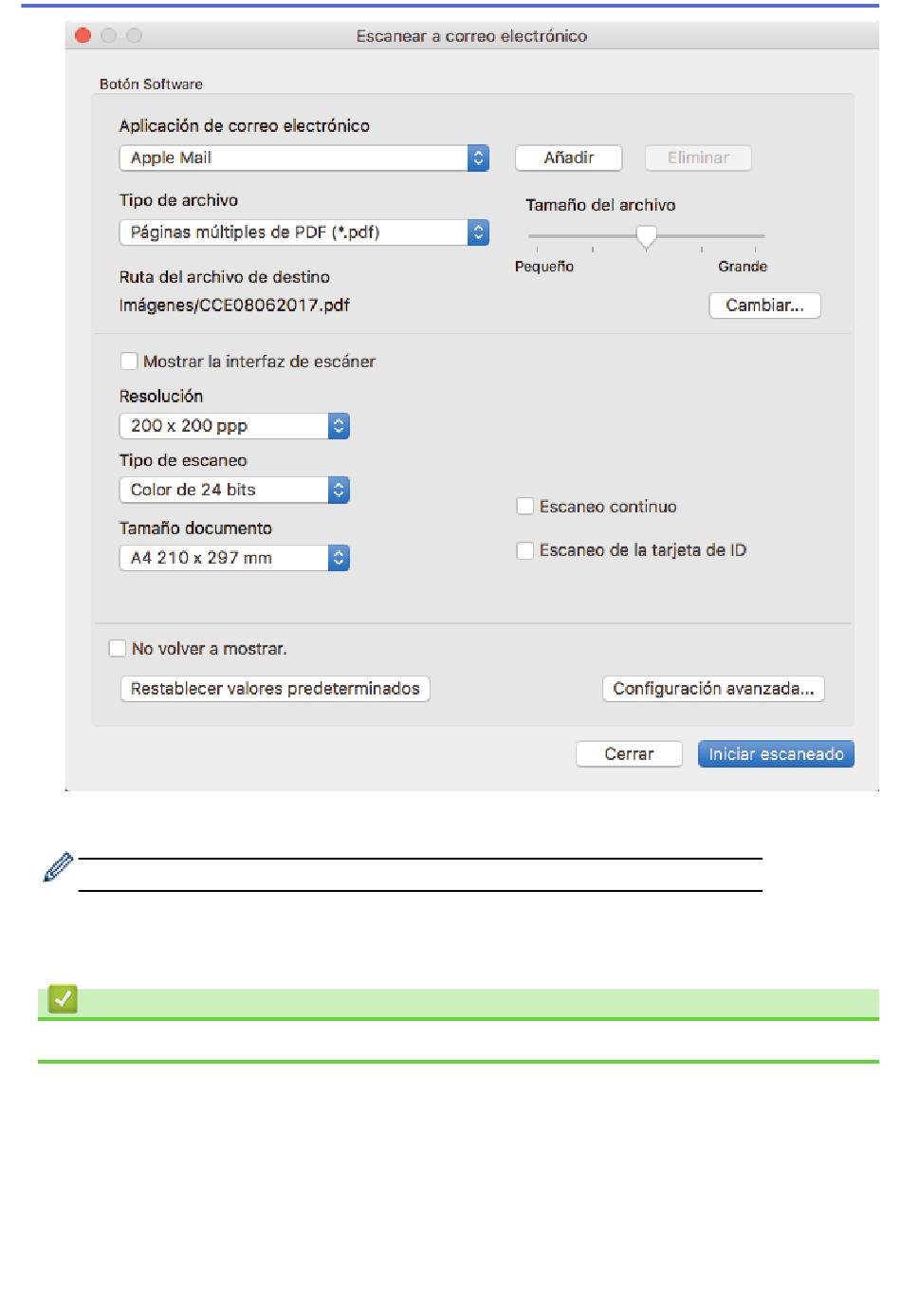Expand Tamaño documento A4 dropdown

point(234,558)
